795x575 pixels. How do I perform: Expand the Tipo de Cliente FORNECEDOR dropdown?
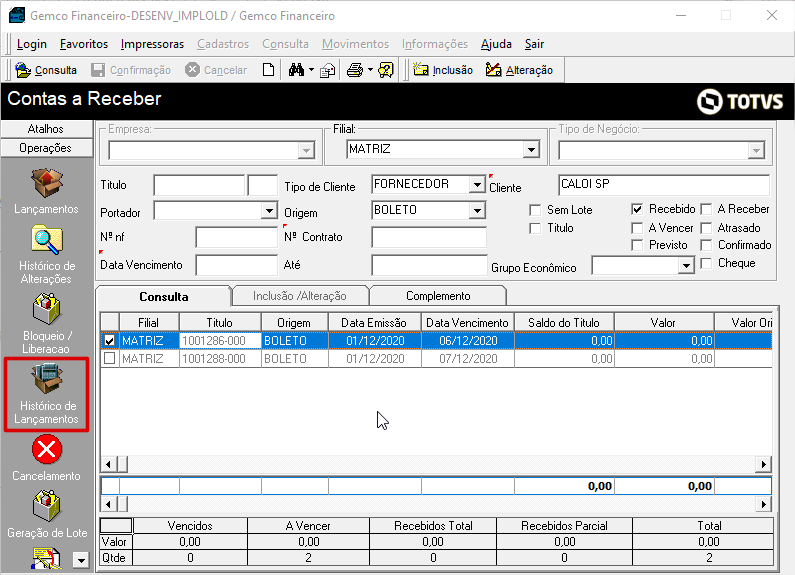(477, 185)
